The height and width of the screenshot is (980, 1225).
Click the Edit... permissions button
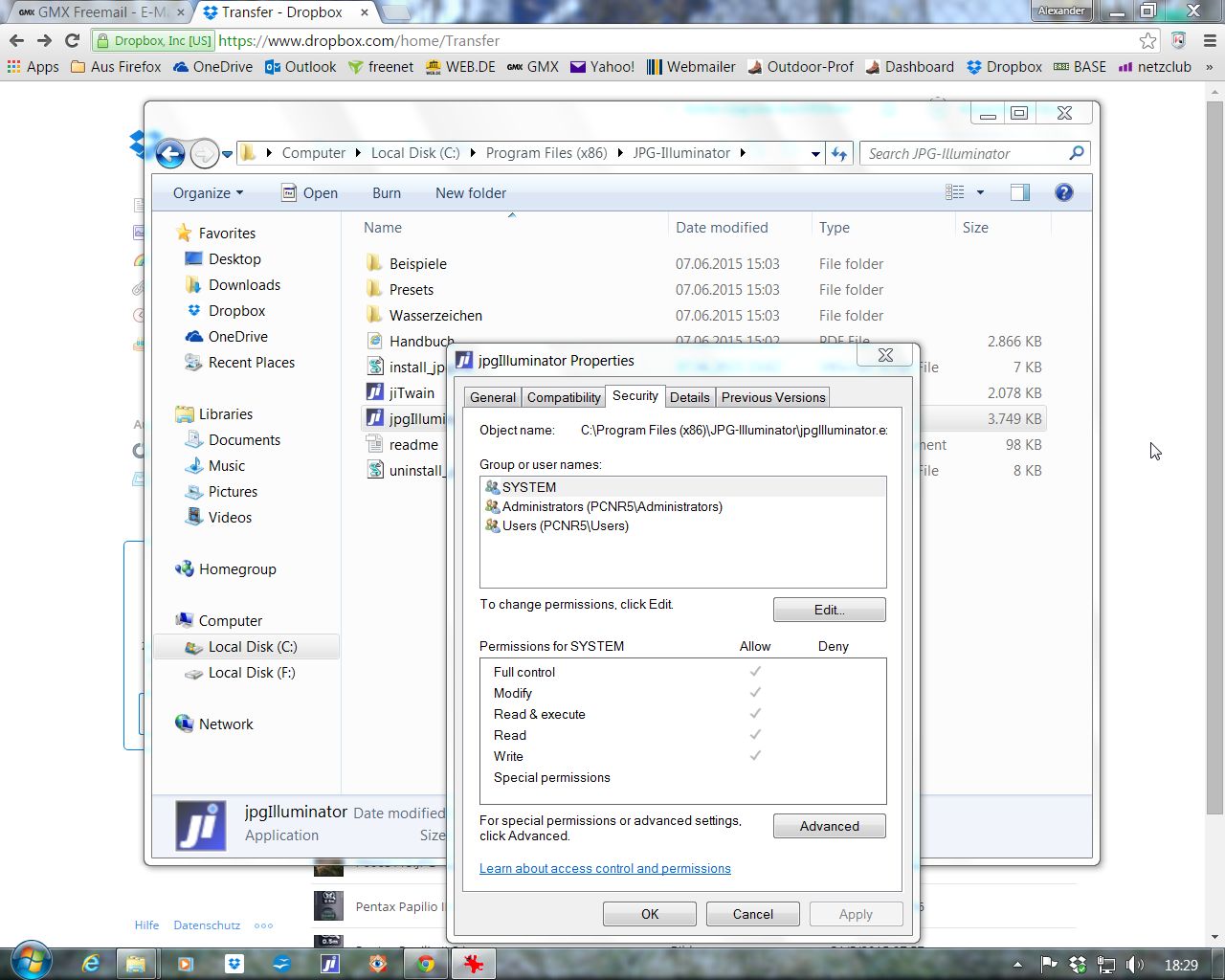[829, 610]
